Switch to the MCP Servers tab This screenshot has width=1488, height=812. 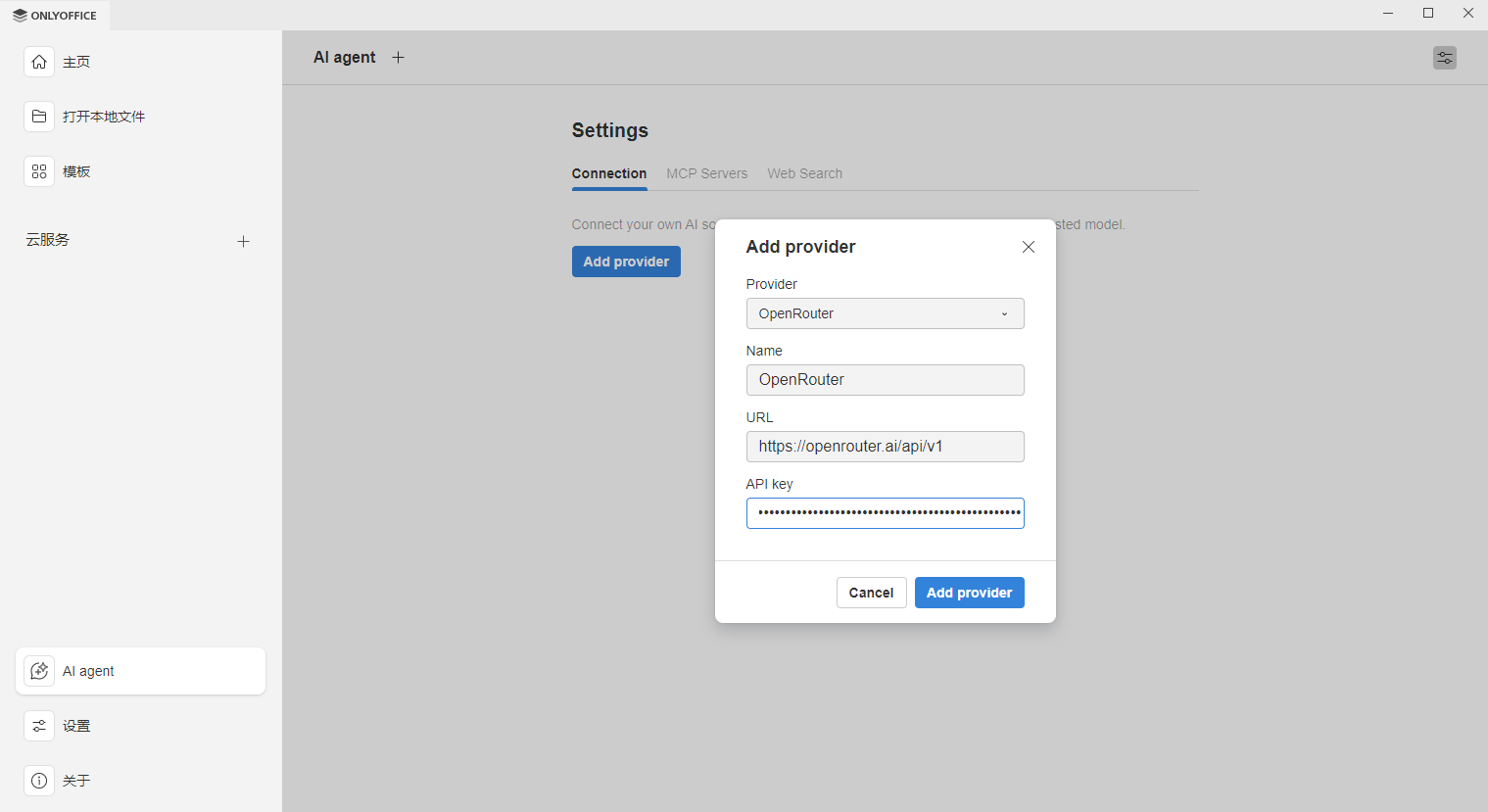pos(706,173)
